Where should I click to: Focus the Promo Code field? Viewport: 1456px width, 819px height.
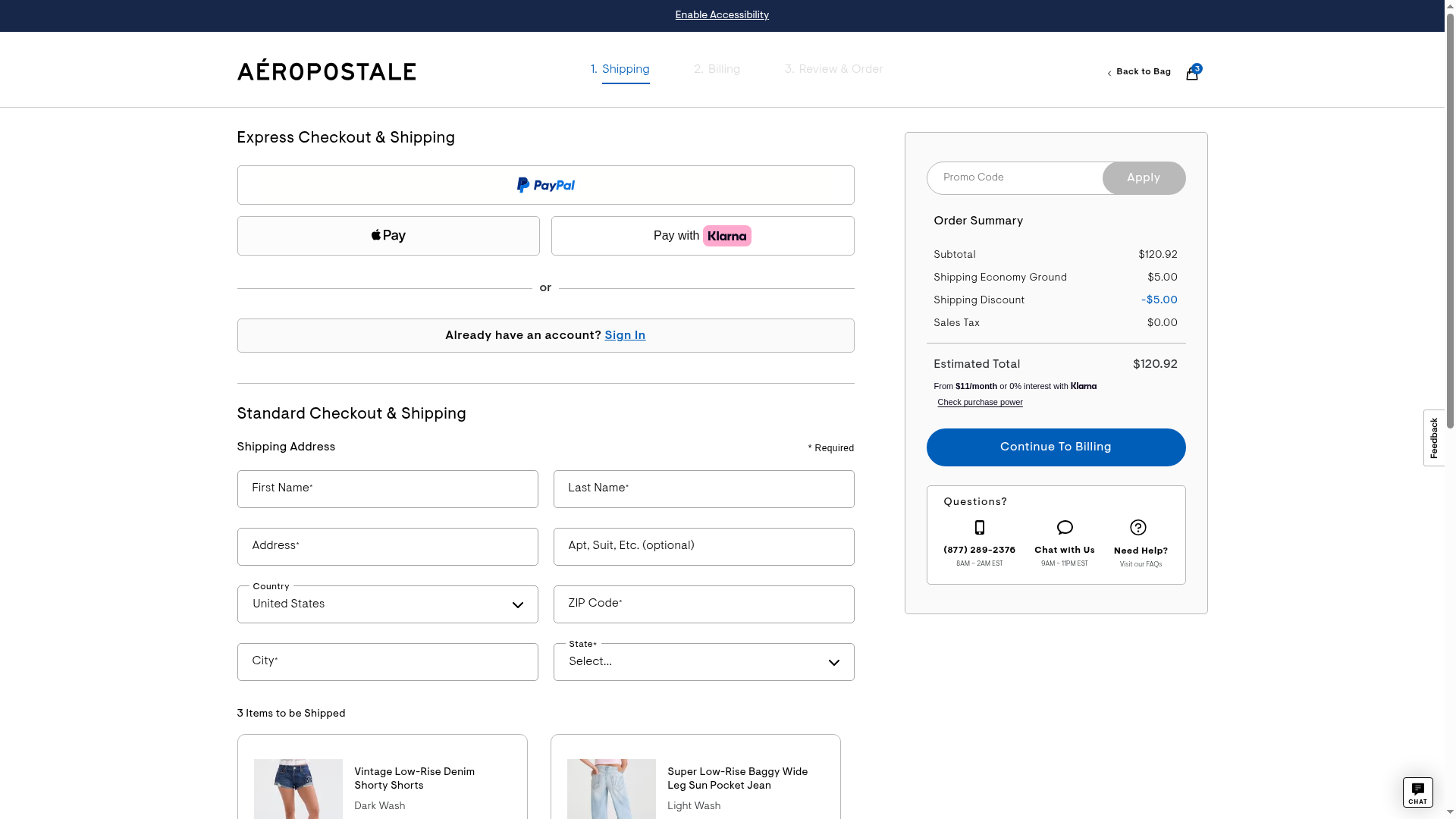[x=1015, y=178]
